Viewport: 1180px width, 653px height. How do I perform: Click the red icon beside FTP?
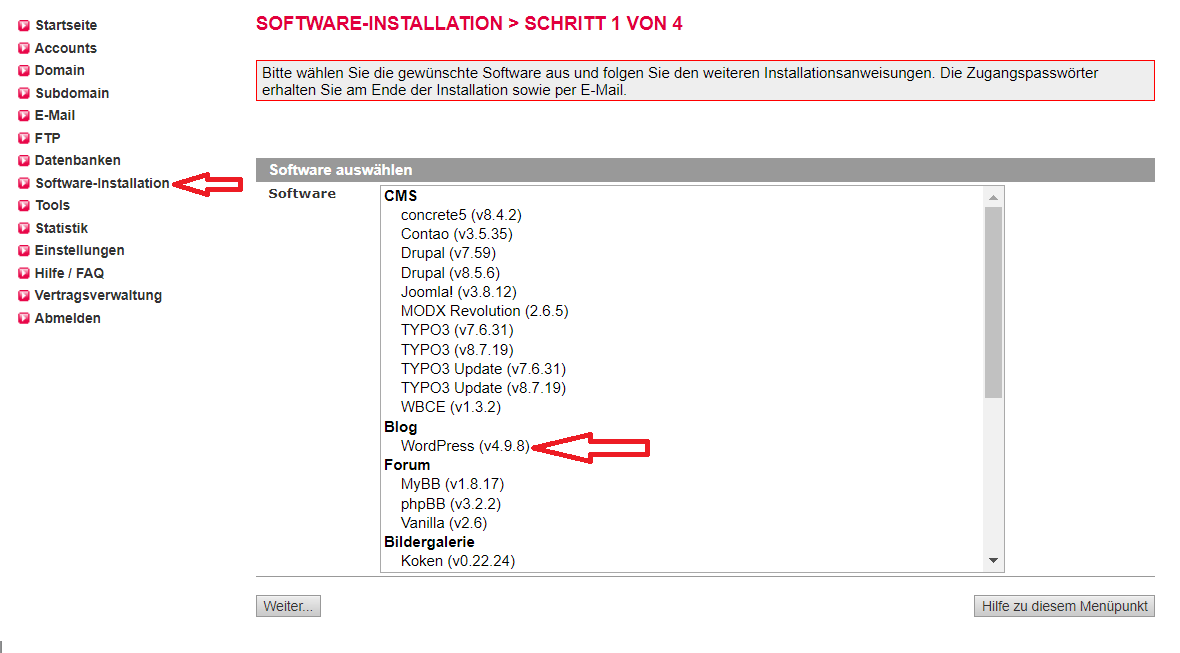(x=24, y=138)
